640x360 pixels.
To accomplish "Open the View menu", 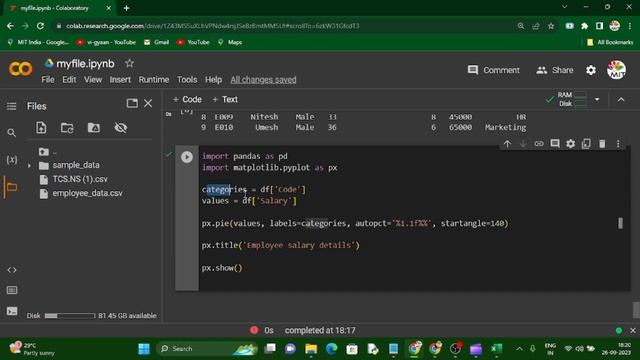I will point(93,80).
